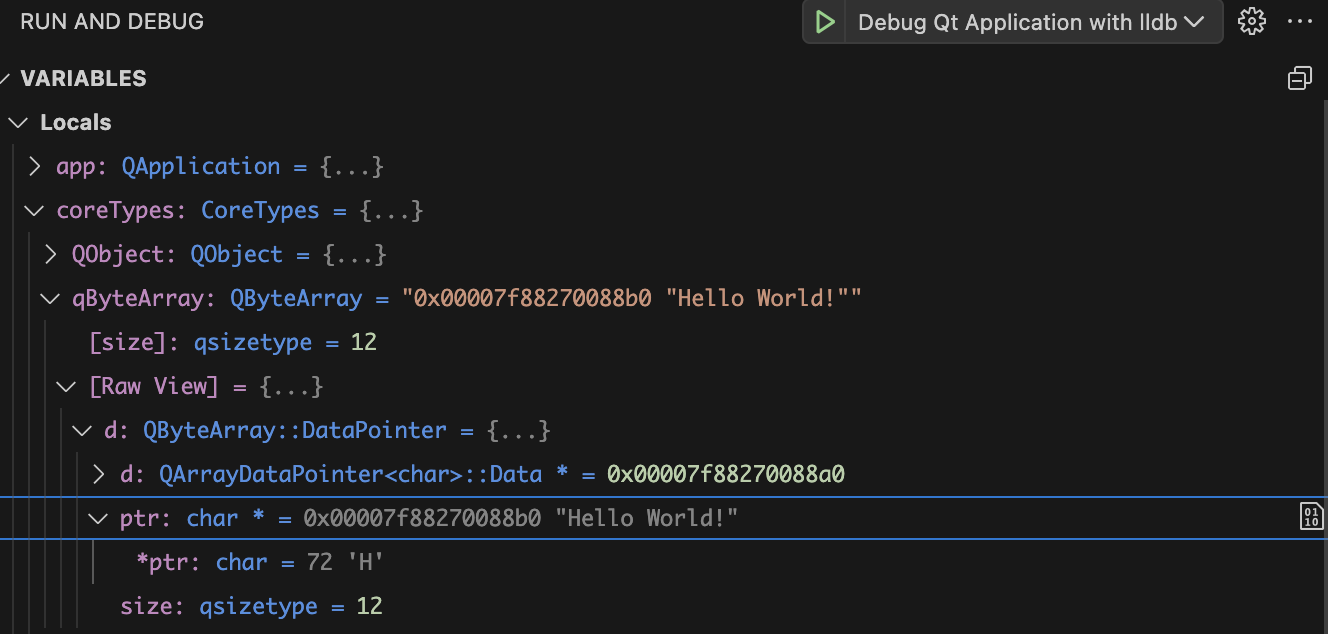This screenshot has height=634, width=1328.
Task: Collapse the Locals scope
Action: [x=17, y=122]
